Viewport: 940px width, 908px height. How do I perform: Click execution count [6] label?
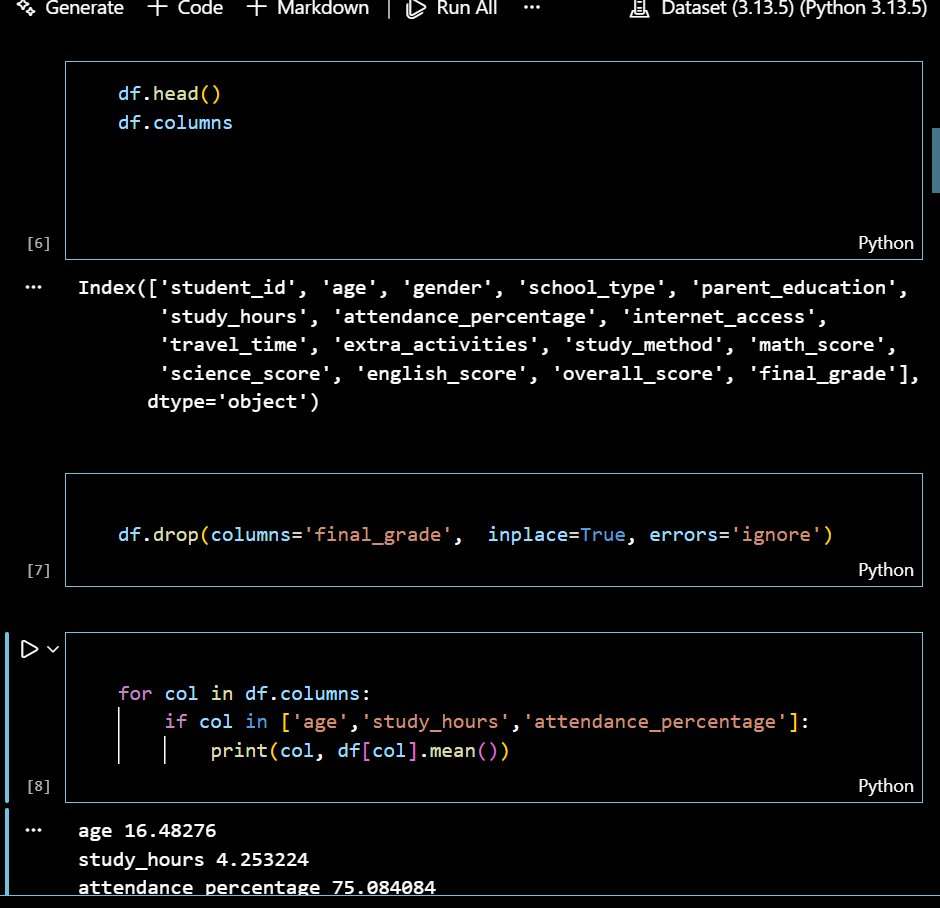coord(38,243)
